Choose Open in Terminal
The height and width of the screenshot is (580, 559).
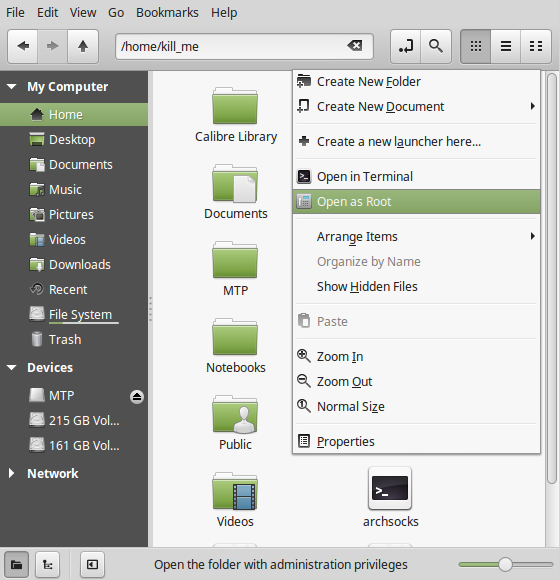click(416, 177)
